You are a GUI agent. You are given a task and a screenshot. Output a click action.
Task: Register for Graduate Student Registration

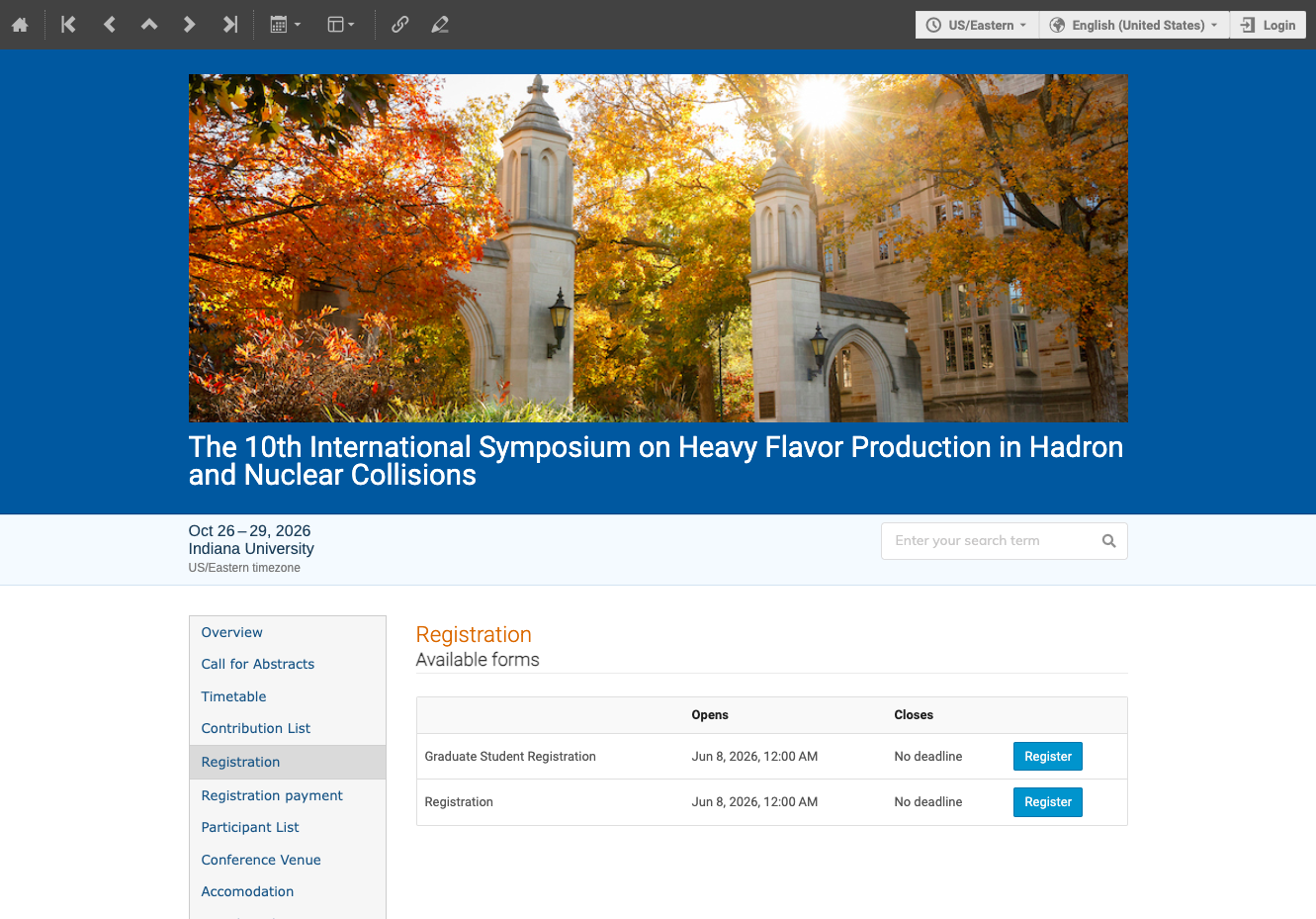tap(1048, 757)
